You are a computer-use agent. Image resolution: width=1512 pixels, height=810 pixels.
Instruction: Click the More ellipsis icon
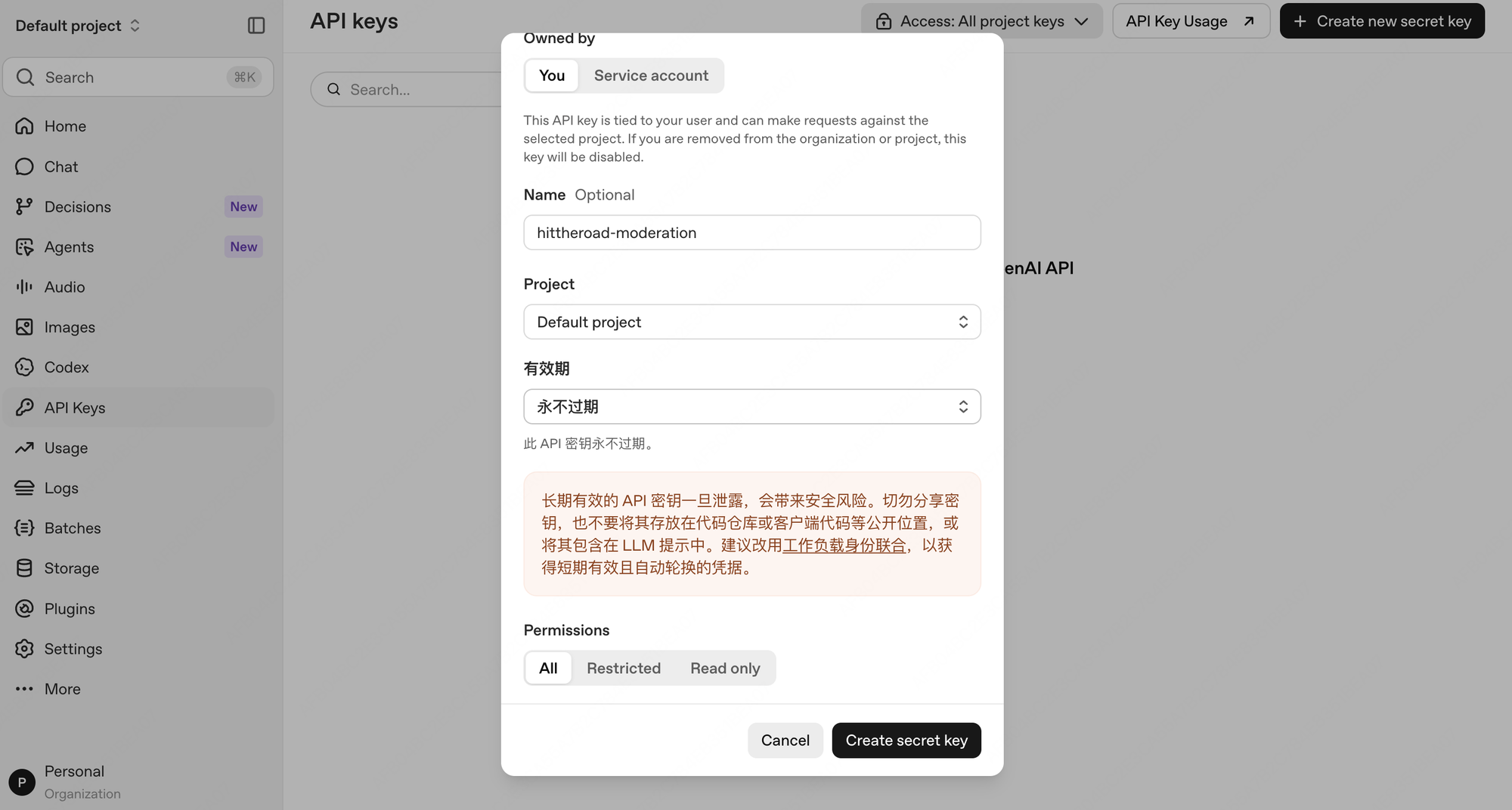(24, 689)
